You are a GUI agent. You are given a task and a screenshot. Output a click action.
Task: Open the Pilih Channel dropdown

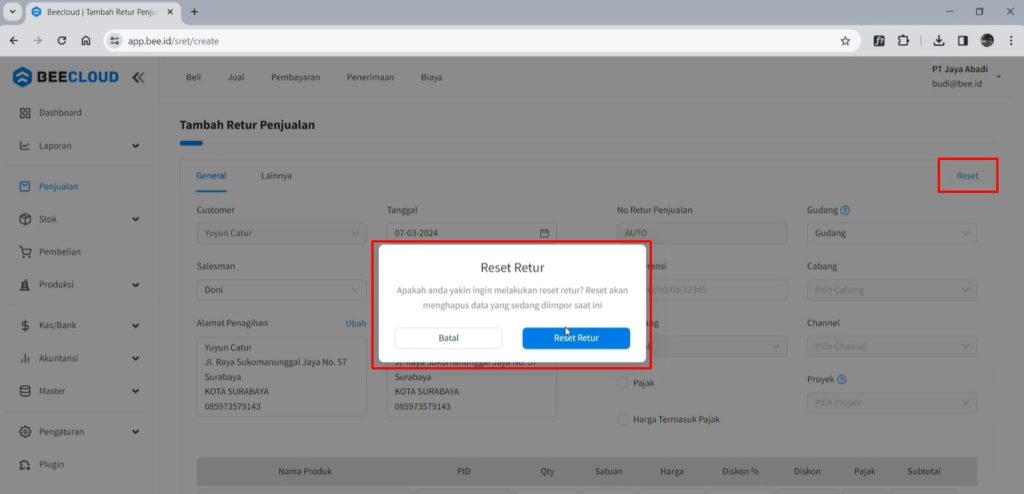(892, 346)
